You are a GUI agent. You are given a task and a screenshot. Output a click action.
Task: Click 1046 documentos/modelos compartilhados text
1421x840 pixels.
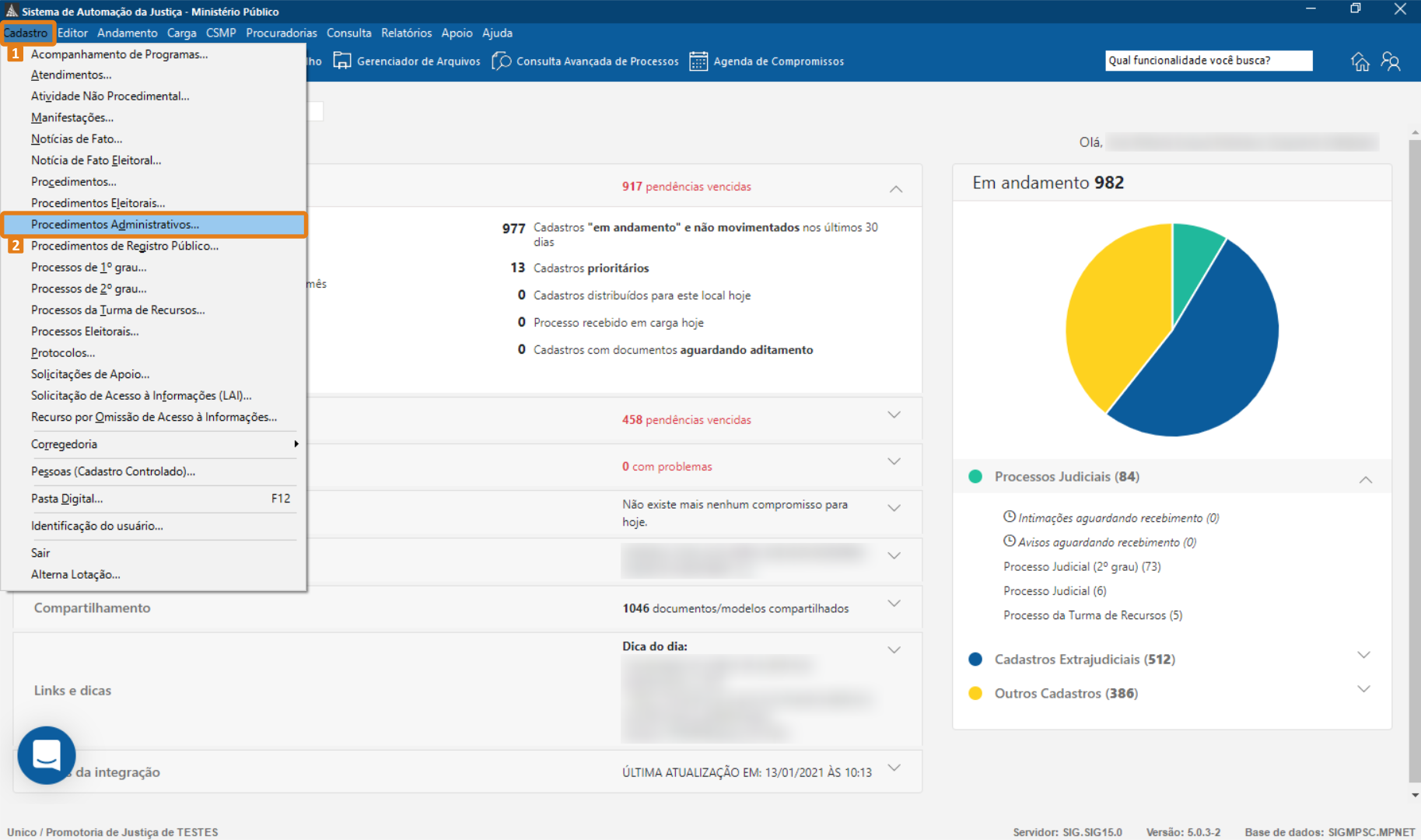736,608
